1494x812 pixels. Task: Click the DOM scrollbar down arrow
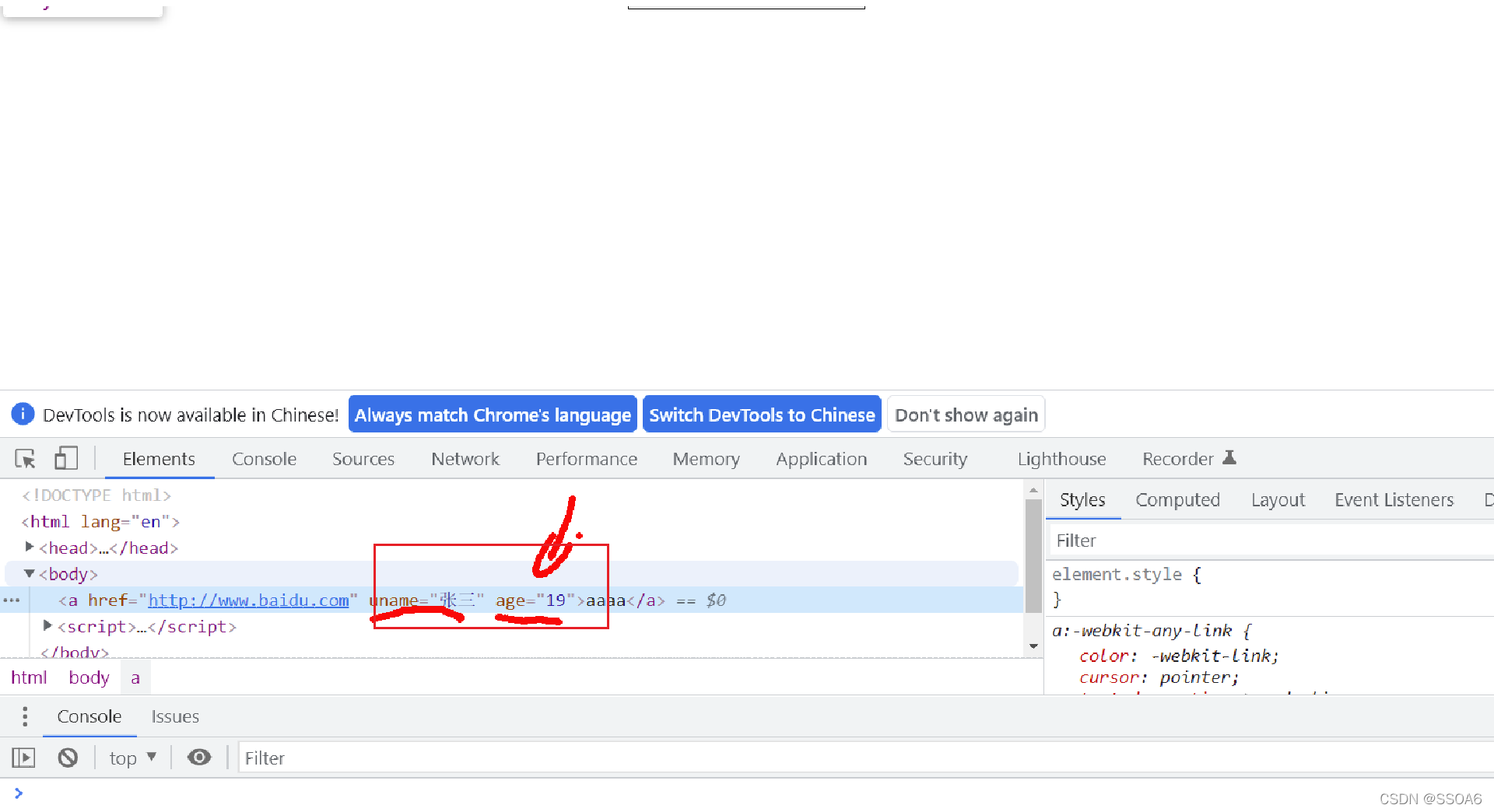tap(1033, 646)
